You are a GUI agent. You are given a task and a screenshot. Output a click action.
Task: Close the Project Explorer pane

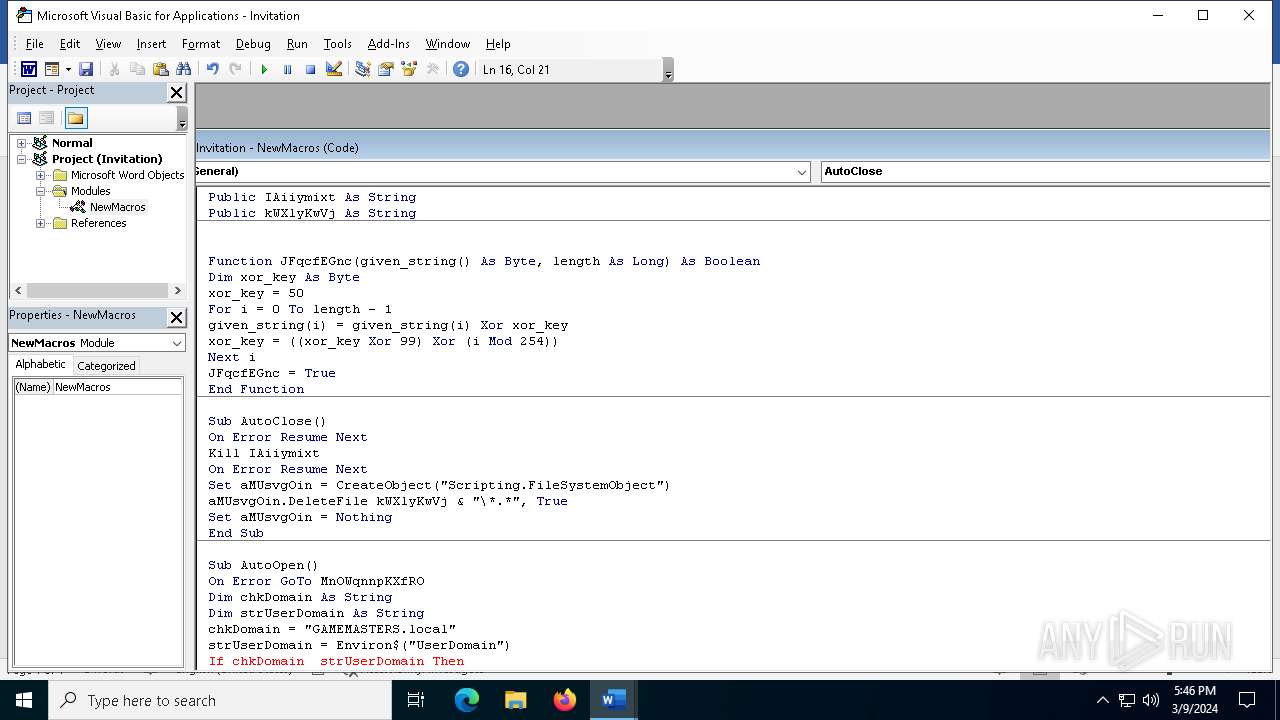coord(177,92)
